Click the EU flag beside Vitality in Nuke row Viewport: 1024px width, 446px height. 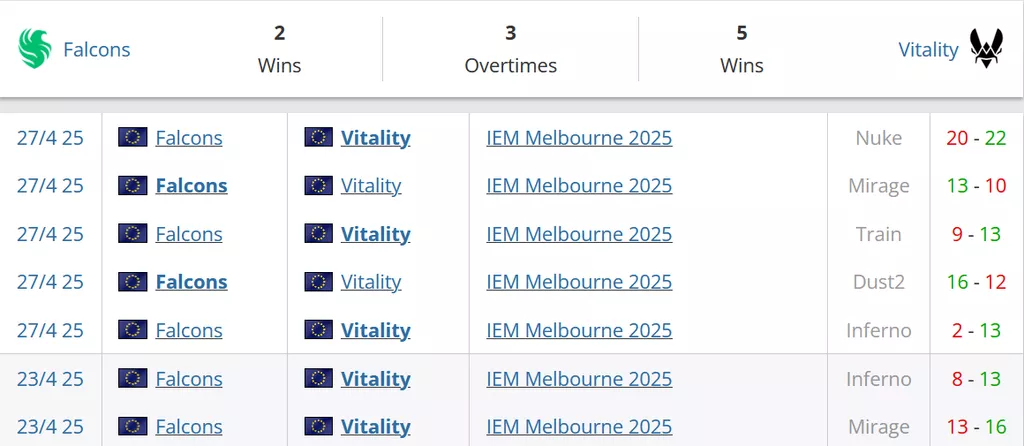[x=319, y=137]
